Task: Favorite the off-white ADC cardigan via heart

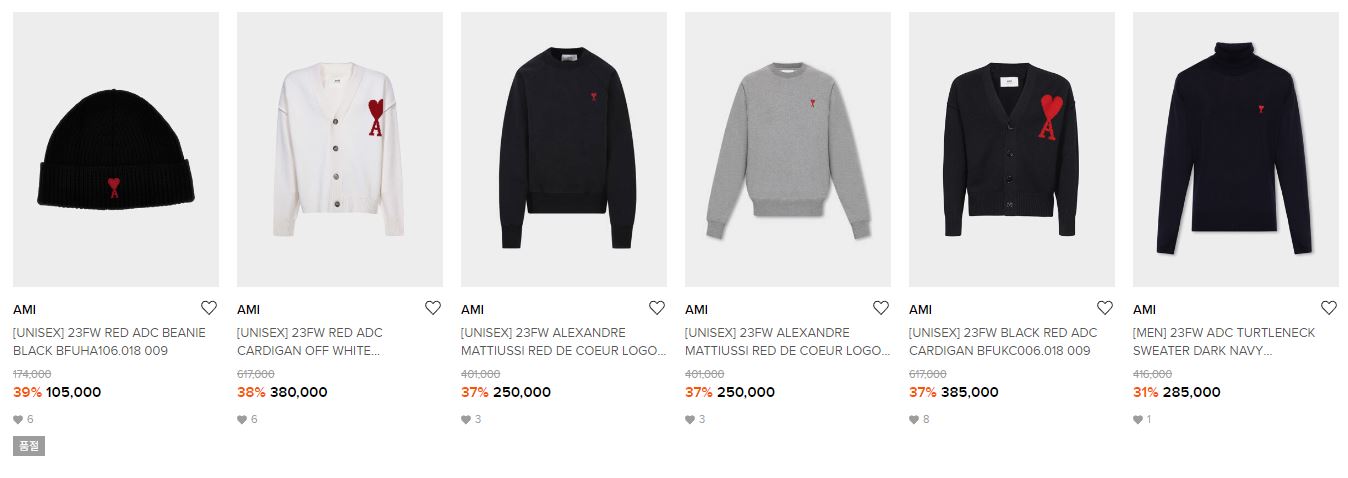Action: (x=432, y=308)
